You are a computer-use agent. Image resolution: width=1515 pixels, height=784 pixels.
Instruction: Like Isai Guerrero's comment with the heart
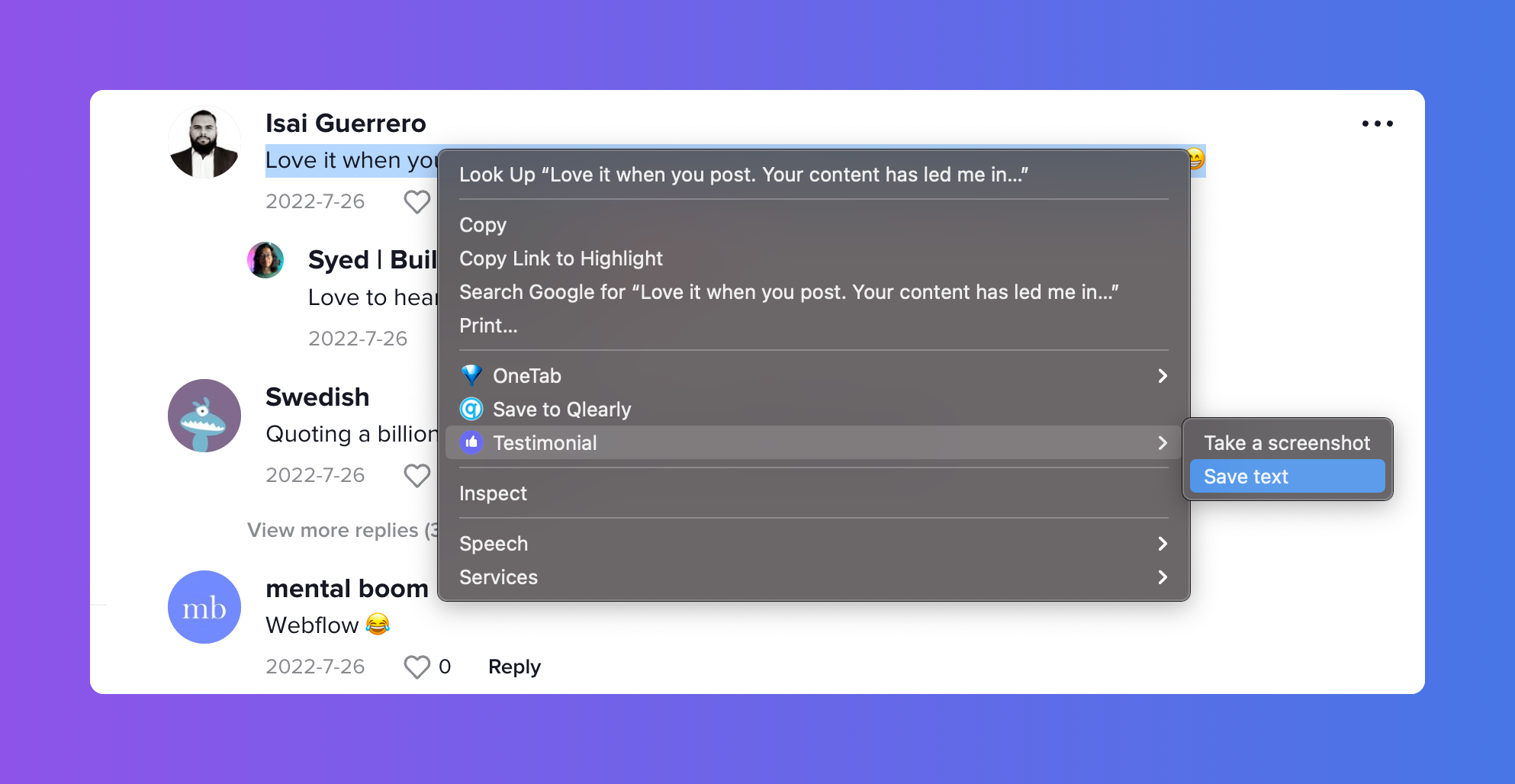tap(417, 201)
